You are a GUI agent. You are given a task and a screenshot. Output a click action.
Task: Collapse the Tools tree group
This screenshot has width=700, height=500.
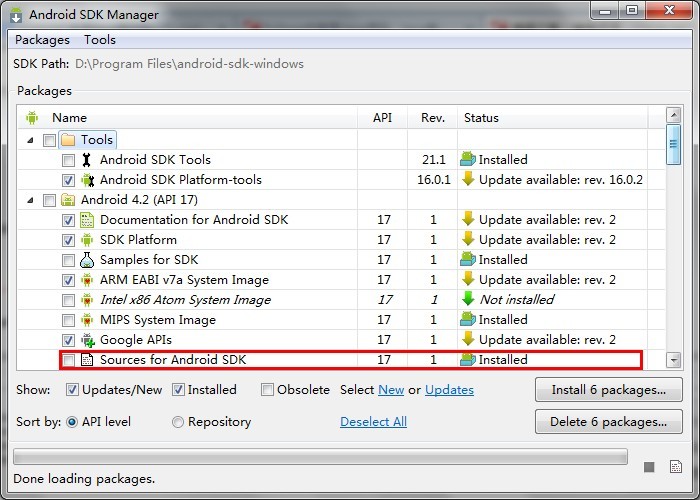coord(30,140)
